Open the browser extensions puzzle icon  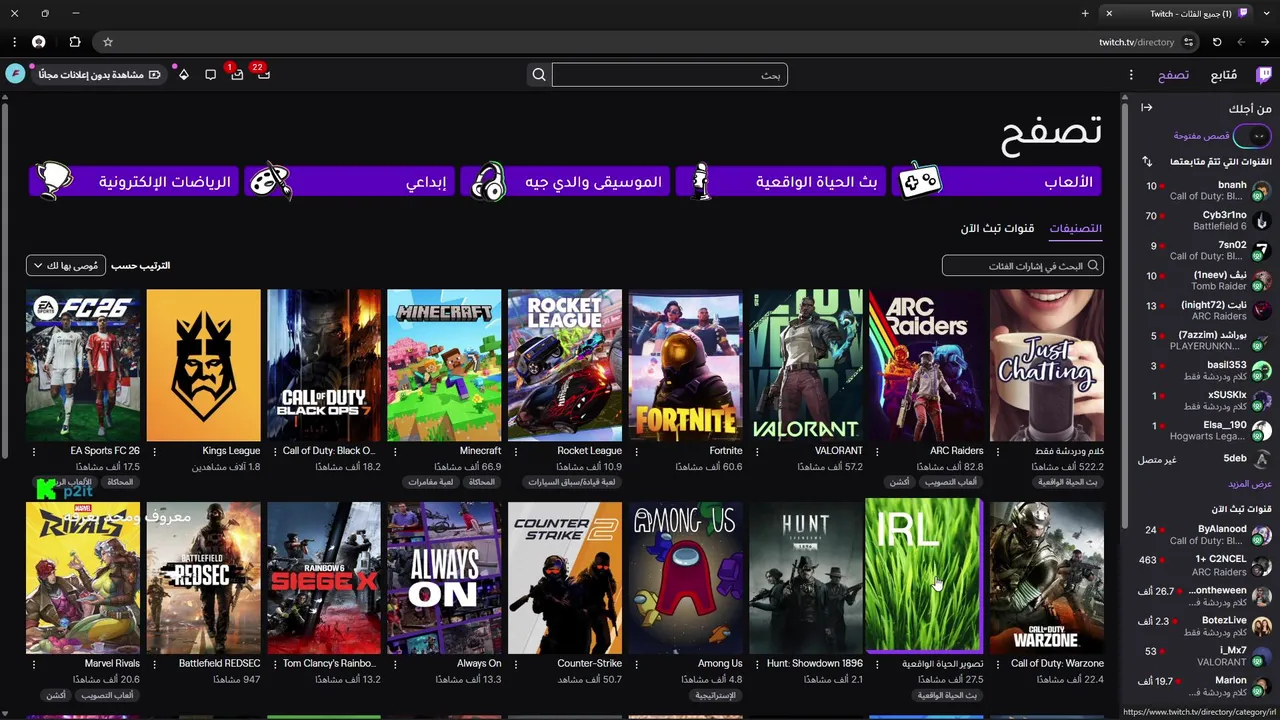pyautogui.click(x=75, y=42)
